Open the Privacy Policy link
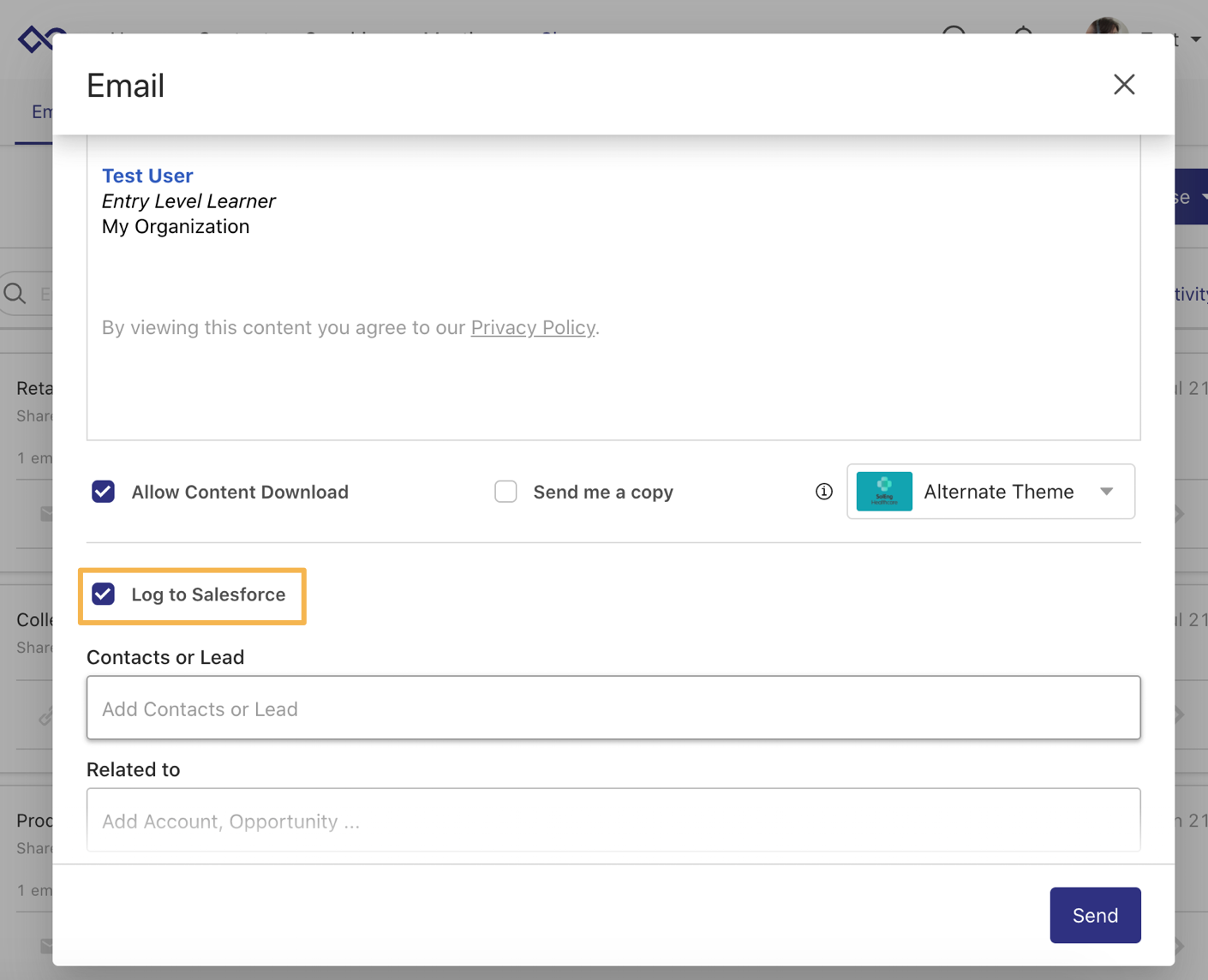Viewport: 1208px width, 980px height. tap(533, 327)
